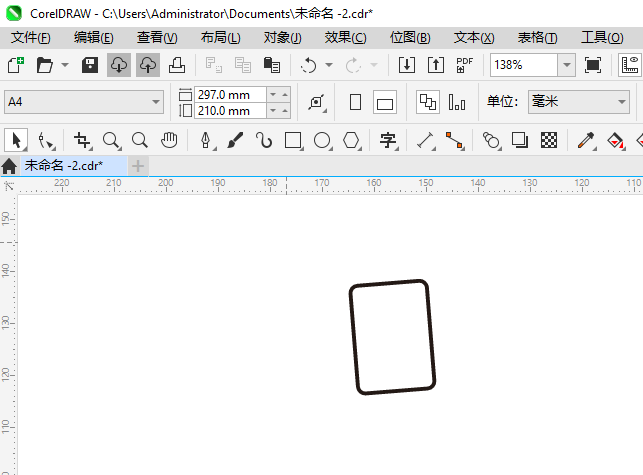Click the ruler origin corner box

point(9,186)
